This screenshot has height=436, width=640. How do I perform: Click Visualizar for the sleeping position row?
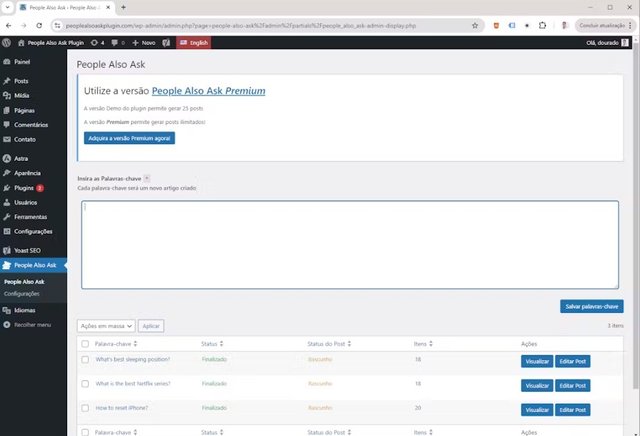tap(537, 361)
